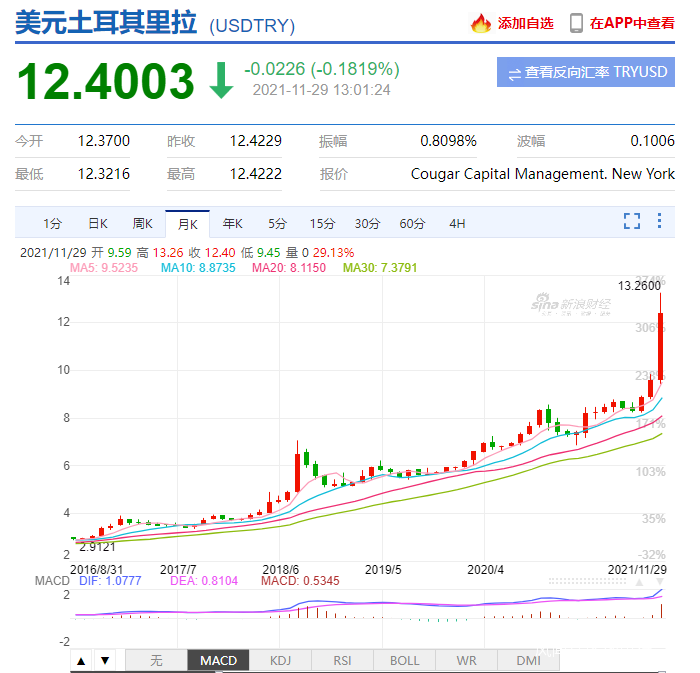Switch to the 30分 chart tab

coord(367,224)
